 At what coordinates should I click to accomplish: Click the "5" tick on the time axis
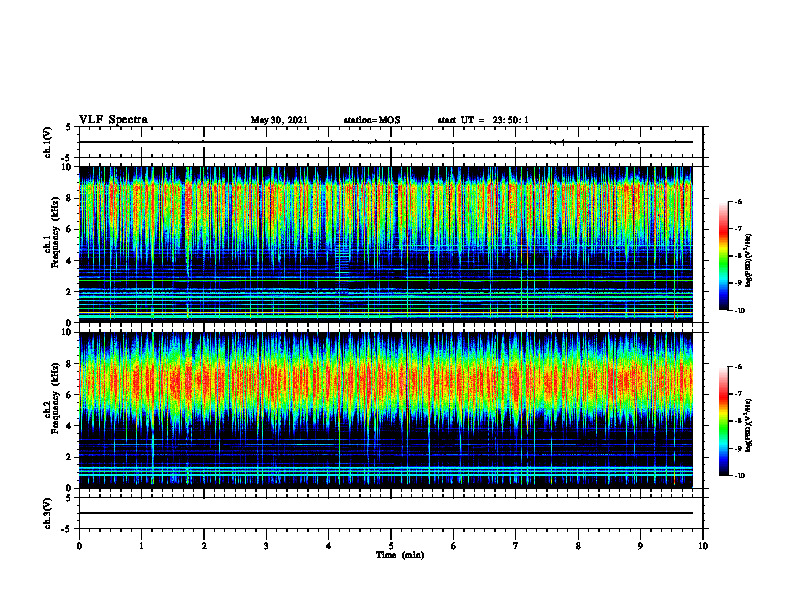coord(391,546)
